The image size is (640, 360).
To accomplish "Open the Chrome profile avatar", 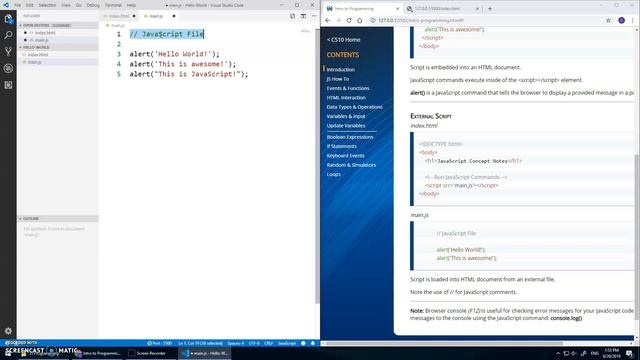I will click(x=621, y=20).
